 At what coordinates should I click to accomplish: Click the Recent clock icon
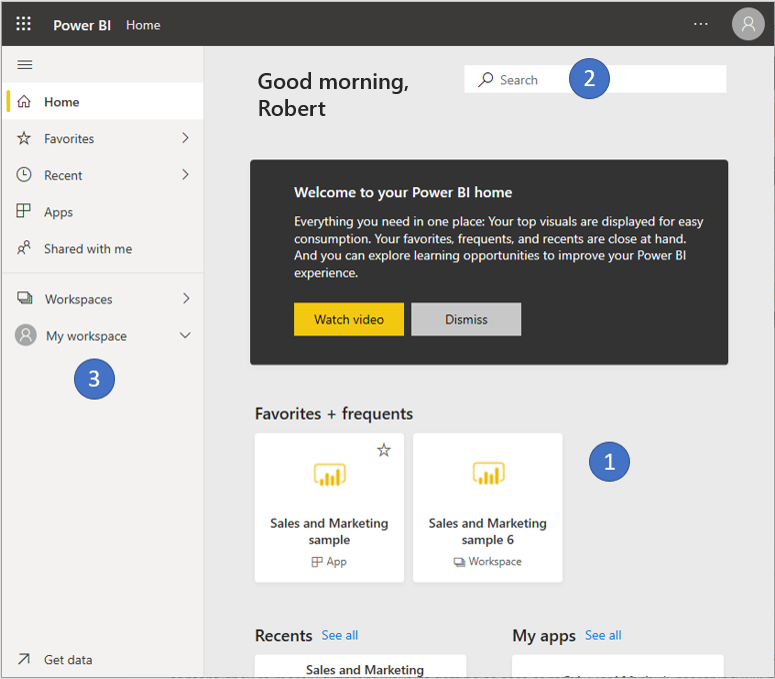[x=24, y=174]
